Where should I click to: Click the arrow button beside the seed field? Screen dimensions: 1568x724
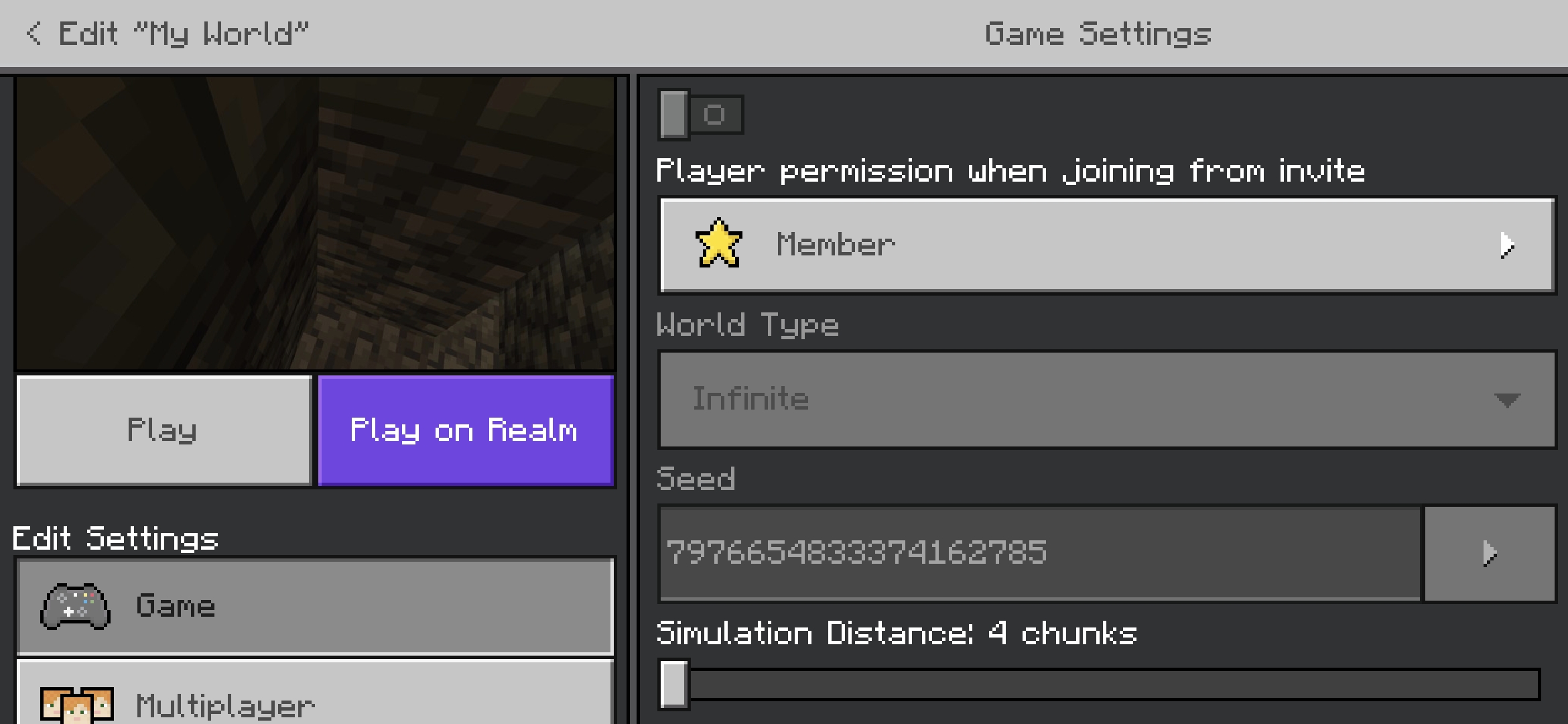pos(1490,554)
